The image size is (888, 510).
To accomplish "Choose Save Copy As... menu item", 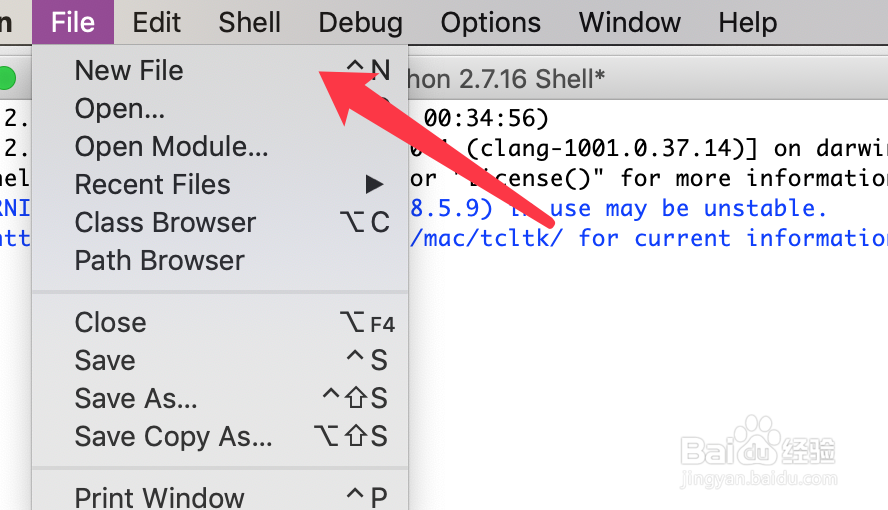I will (x=220, y=436).
